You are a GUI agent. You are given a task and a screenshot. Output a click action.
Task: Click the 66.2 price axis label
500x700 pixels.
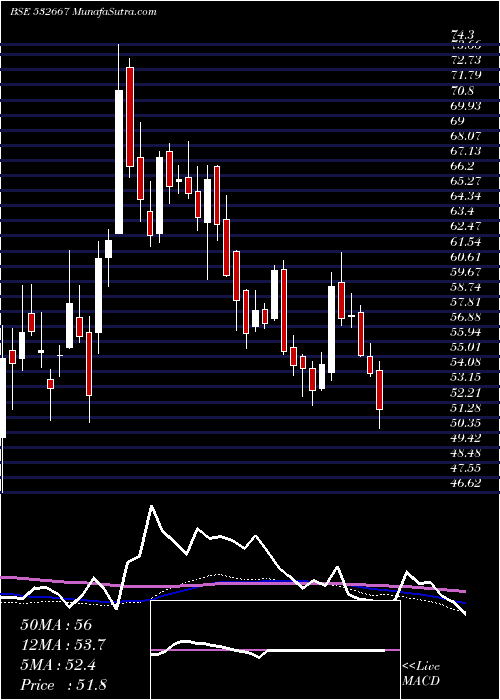(x=463, y=166)
